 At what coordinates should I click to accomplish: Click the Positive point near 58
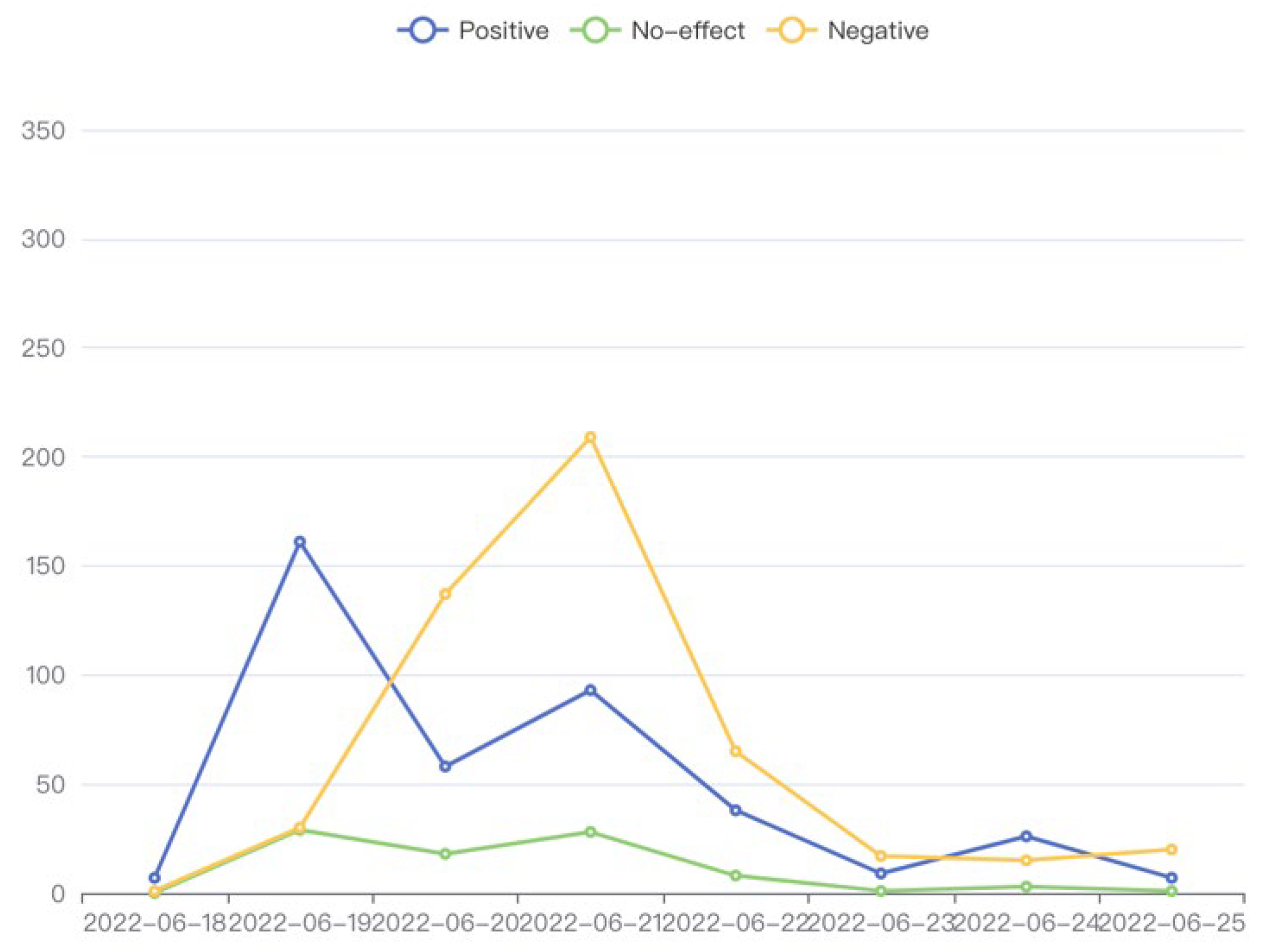point(445,766)
